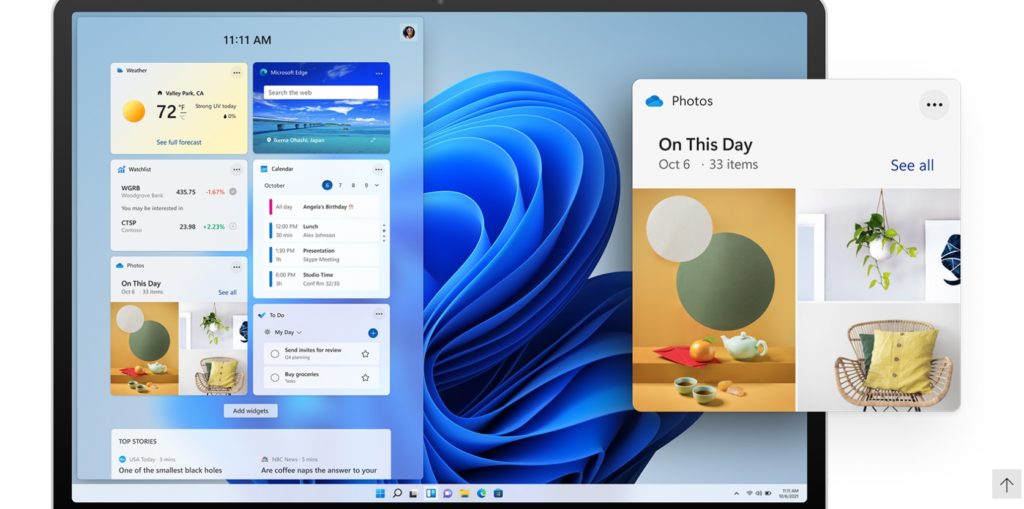Select day 9 in Calendar widget
Viewport: 1024px width, 509px height.
[366, 186]
